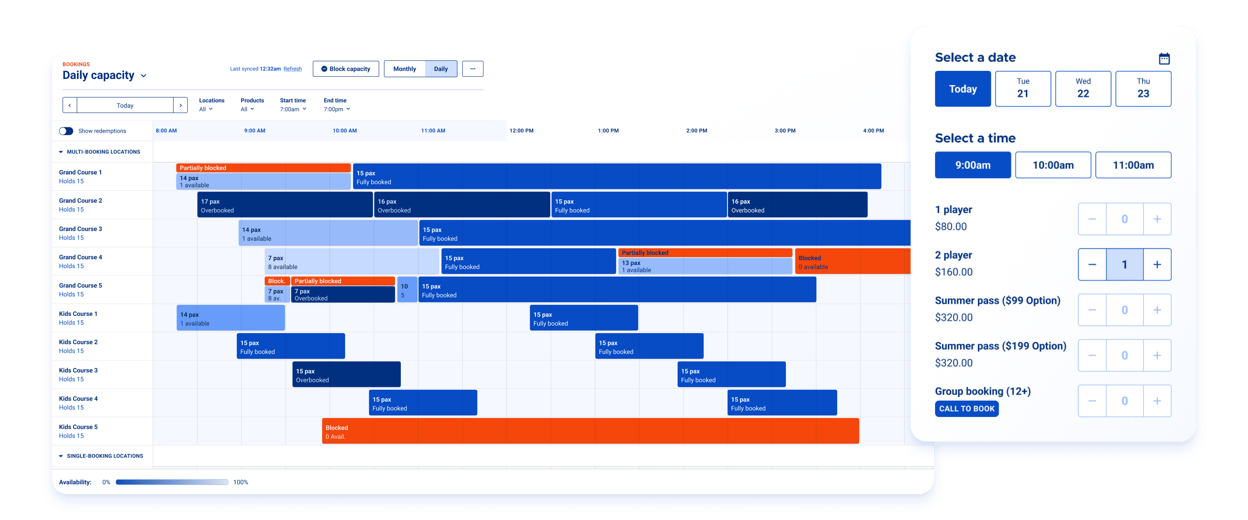This screenshot has width=1248, height=520.
Task: Click the Last synced 12:32am text
Action: (x=255, y=69)
